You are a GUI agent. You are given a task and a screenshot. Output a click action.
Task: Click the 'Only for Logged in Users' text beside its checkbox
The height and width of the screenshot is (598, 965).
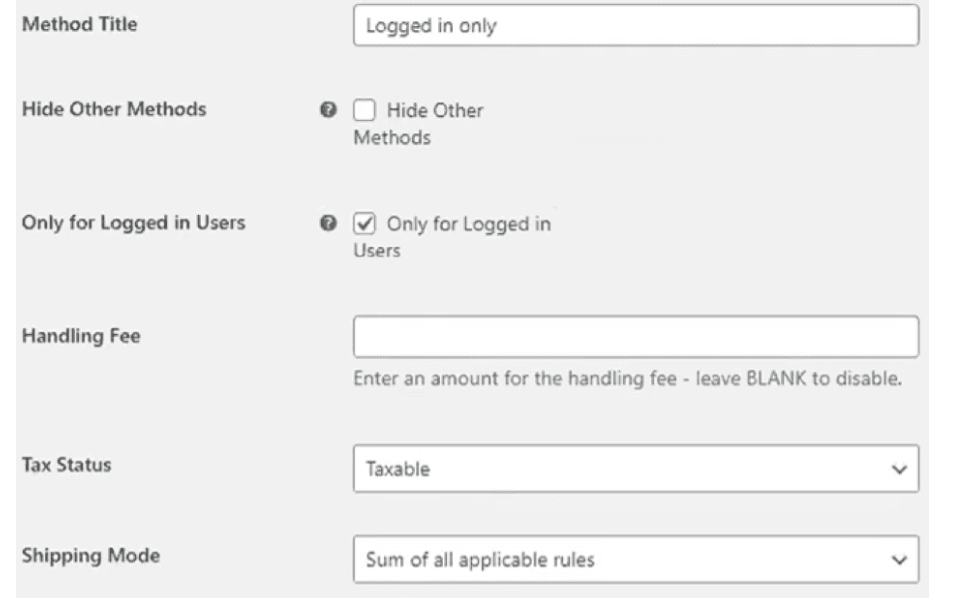click(x=452, y=237)
